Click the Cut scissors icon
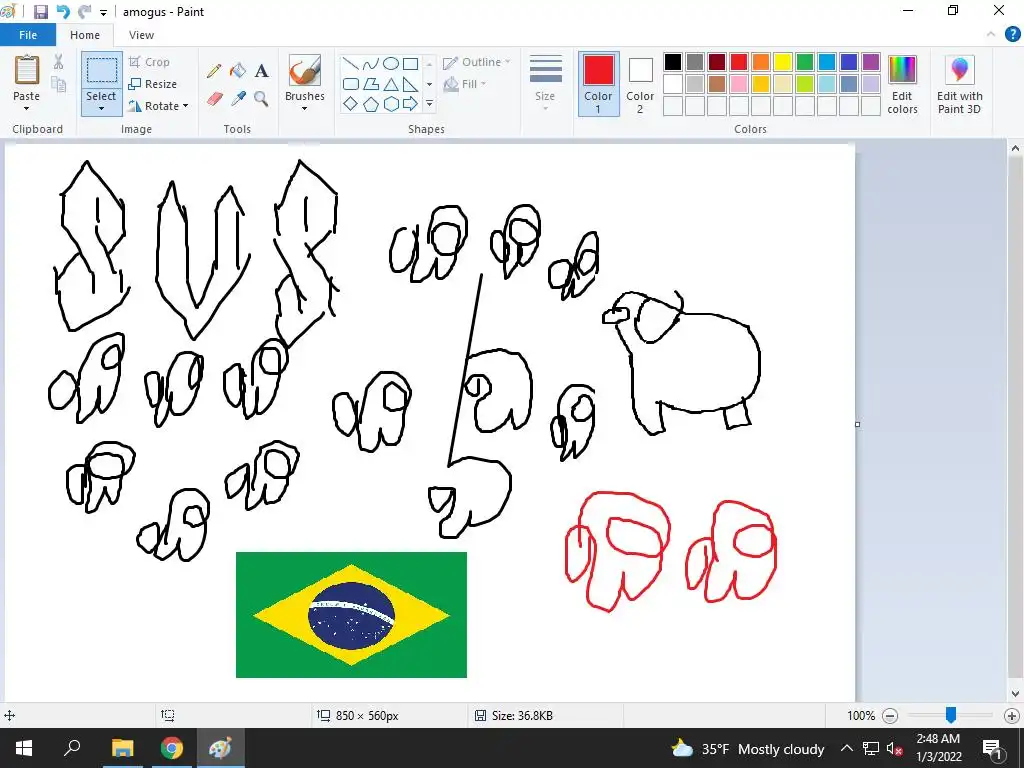Screen dimensions: 1024x768 tap(59, 62)
